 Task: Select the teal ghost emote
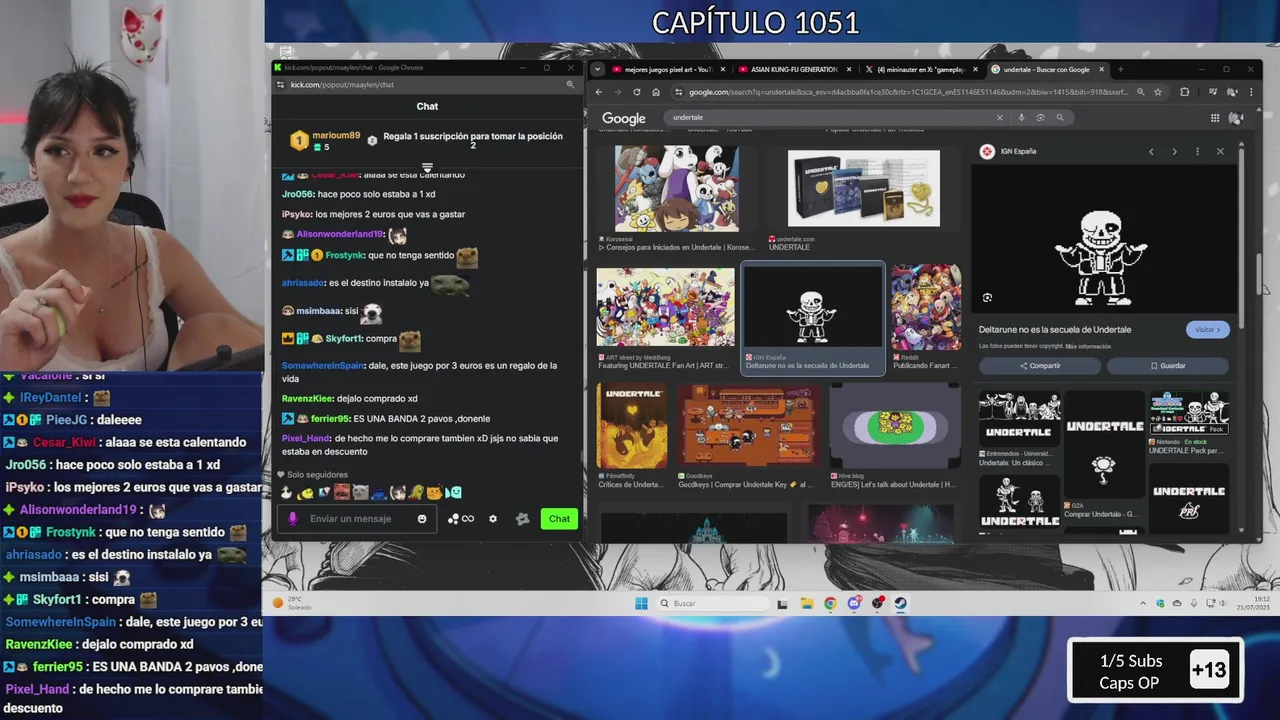[x=454, y=492]
